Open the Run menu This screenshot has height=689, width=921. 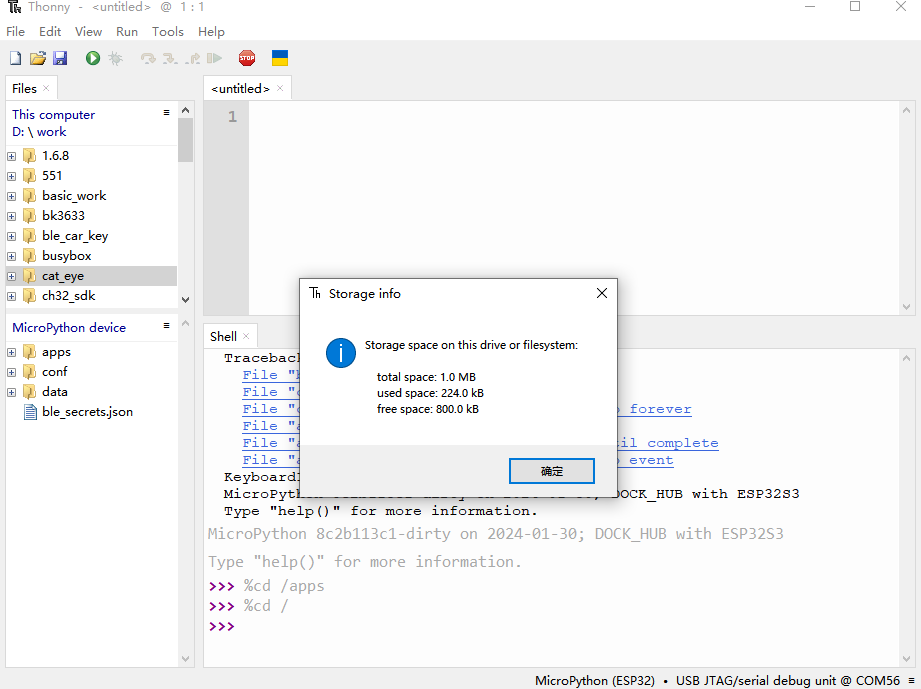pos(127,32)
